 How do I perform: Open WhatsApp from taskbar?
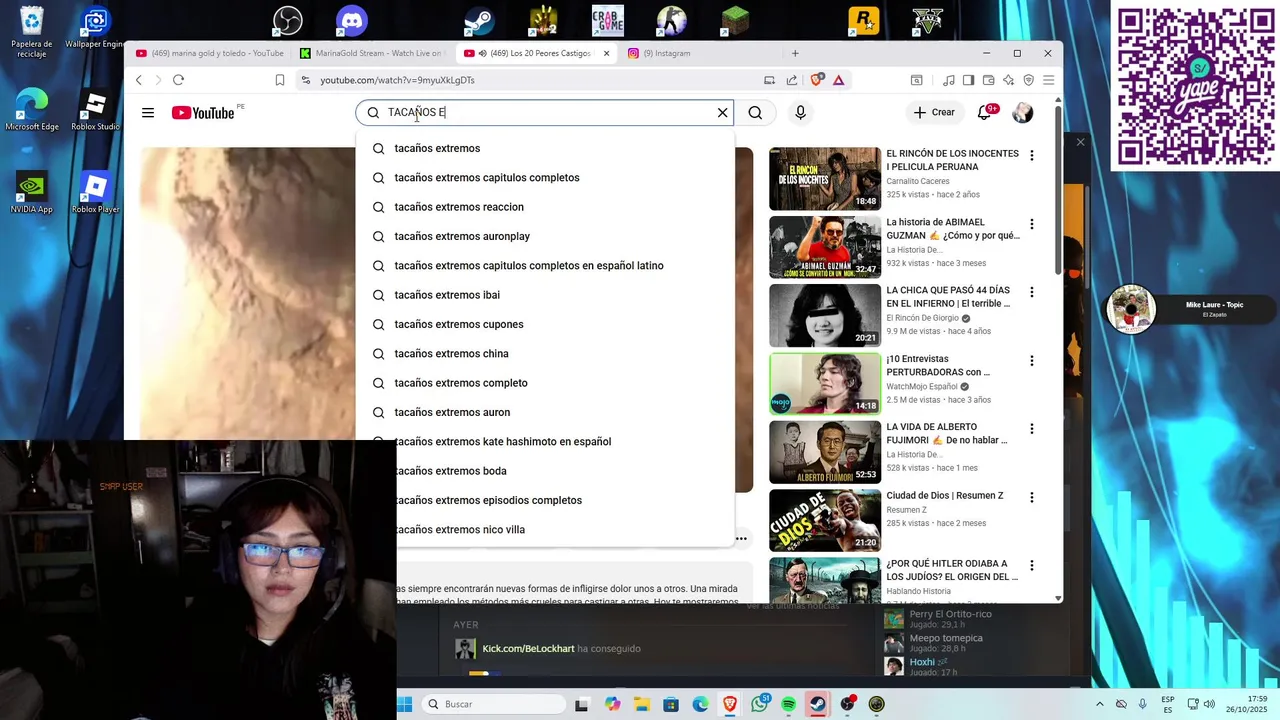[760, 704]
